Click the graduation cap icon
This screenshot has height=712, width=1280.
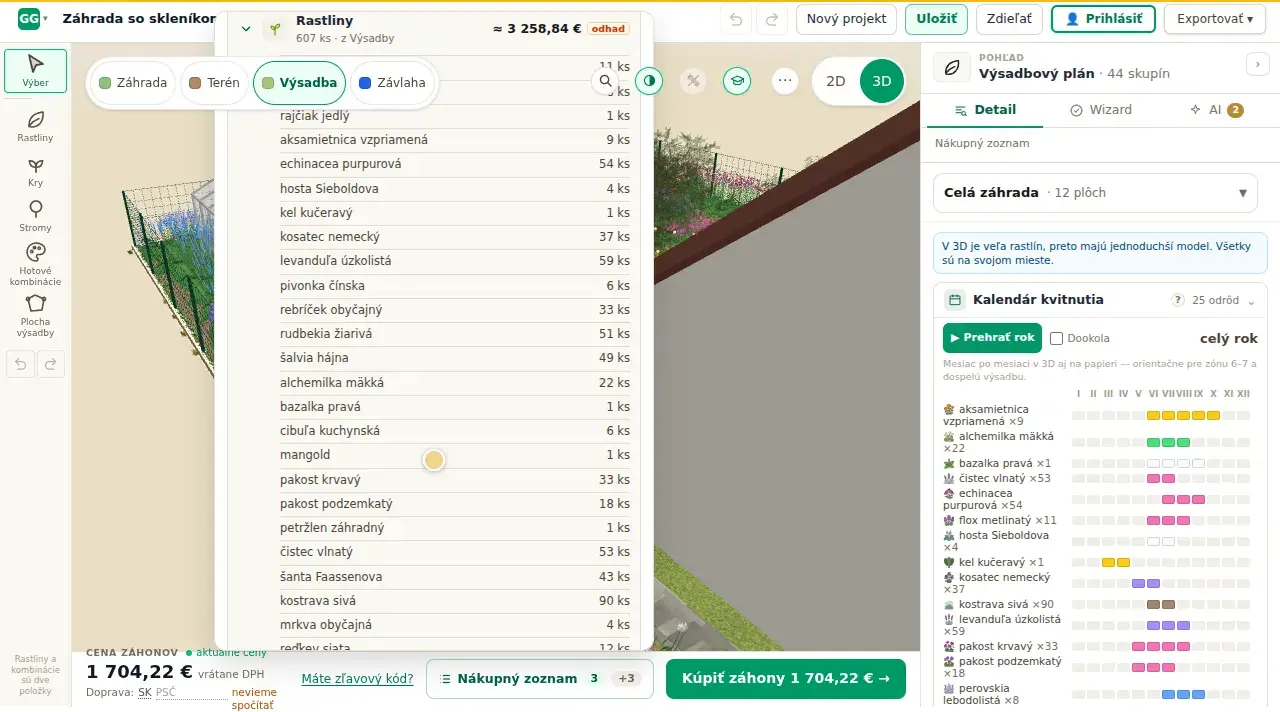(x=737, y=82)
